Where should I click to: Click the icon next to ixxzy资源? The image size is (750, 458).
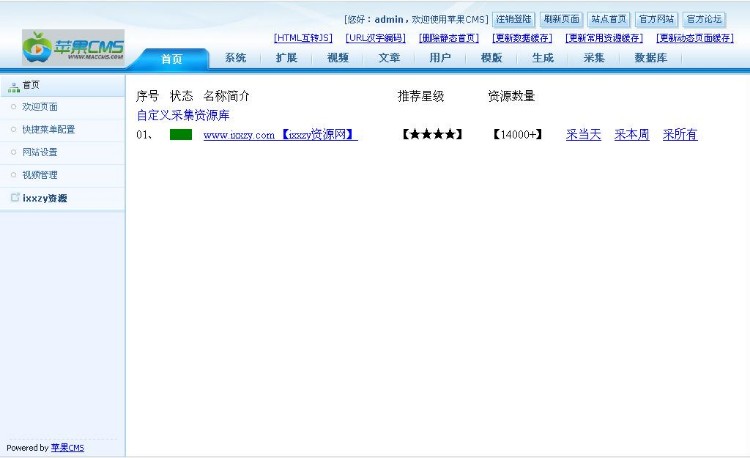(15, 197)
